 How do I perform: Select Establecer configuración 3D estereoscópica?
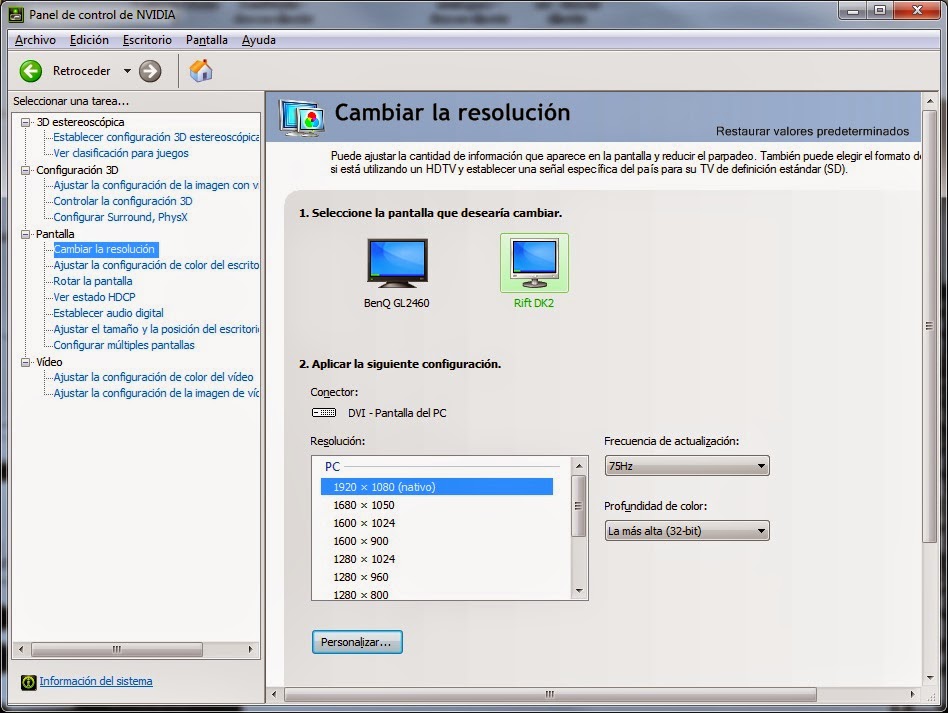point(156,137)
